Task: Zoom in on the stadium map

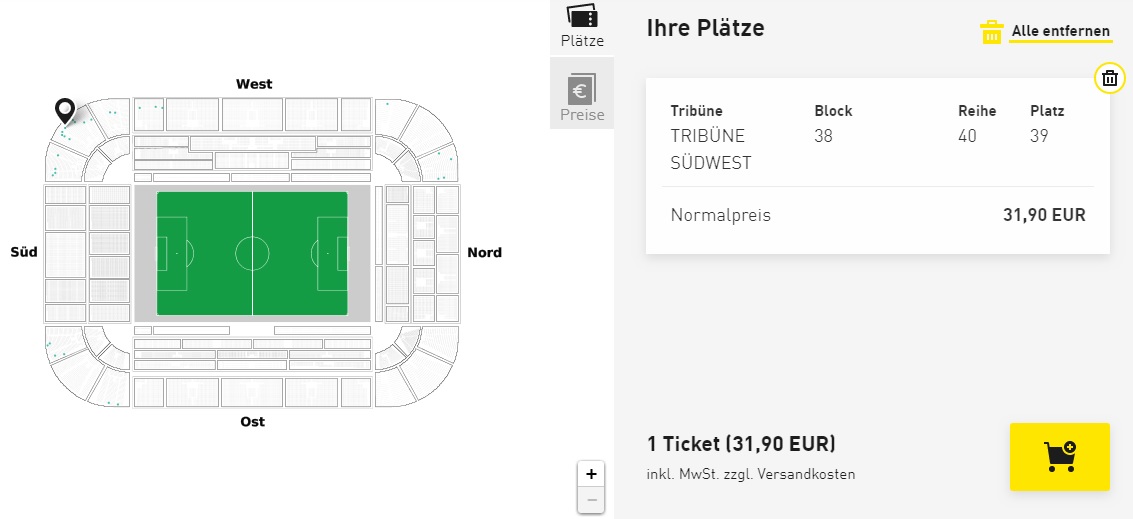Action: coord(591,474)
